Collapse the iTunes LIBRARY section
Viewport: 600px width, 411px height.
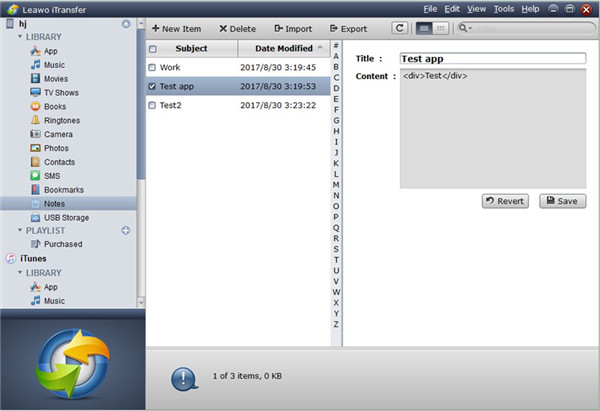[20, 272]
